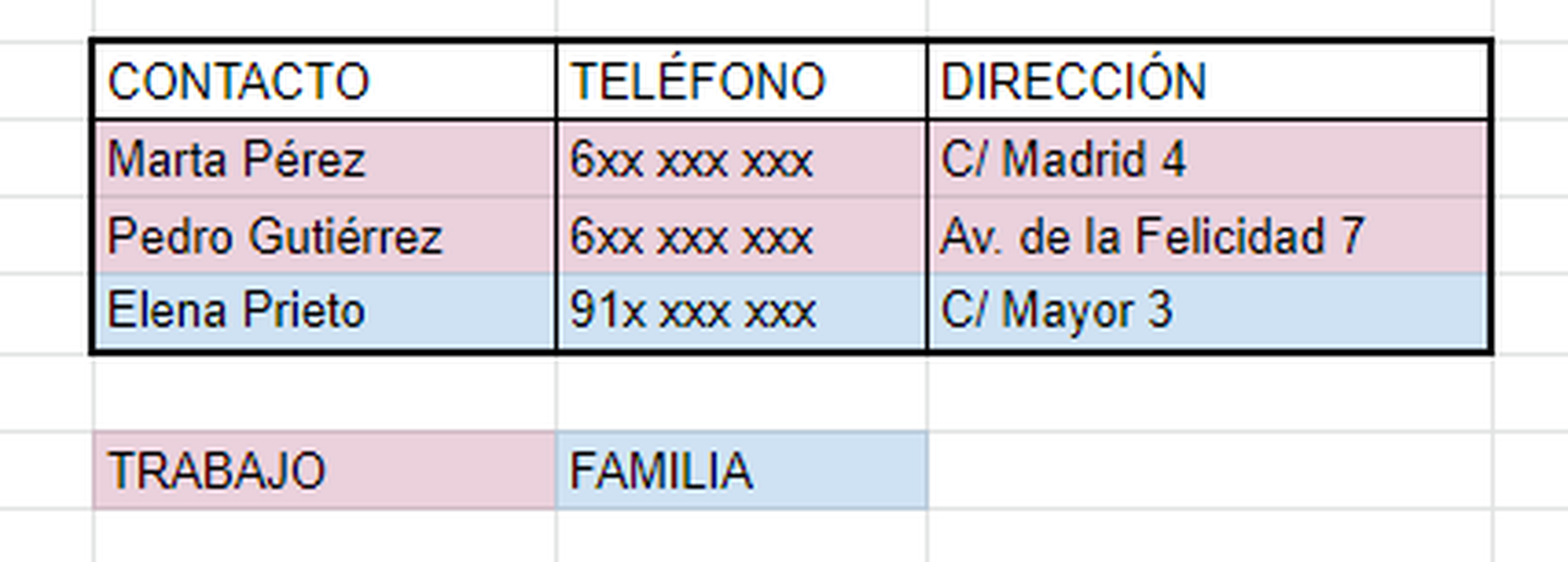Click Pedro Gutiérrez's phone number cell
The width and height of the screenshot is (1568, 562).
click(742, 236)
